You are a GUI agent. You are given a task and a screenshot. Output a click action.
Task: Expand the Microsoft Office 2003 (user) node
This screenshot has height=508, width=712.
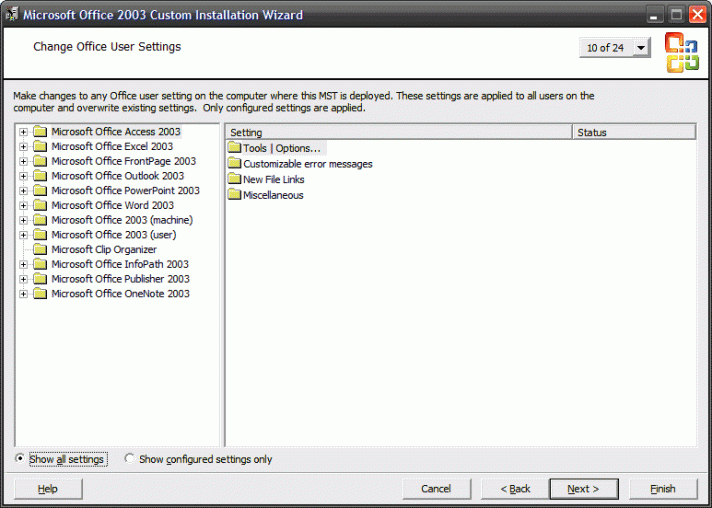pyautogui.click(x=23, y=235)
